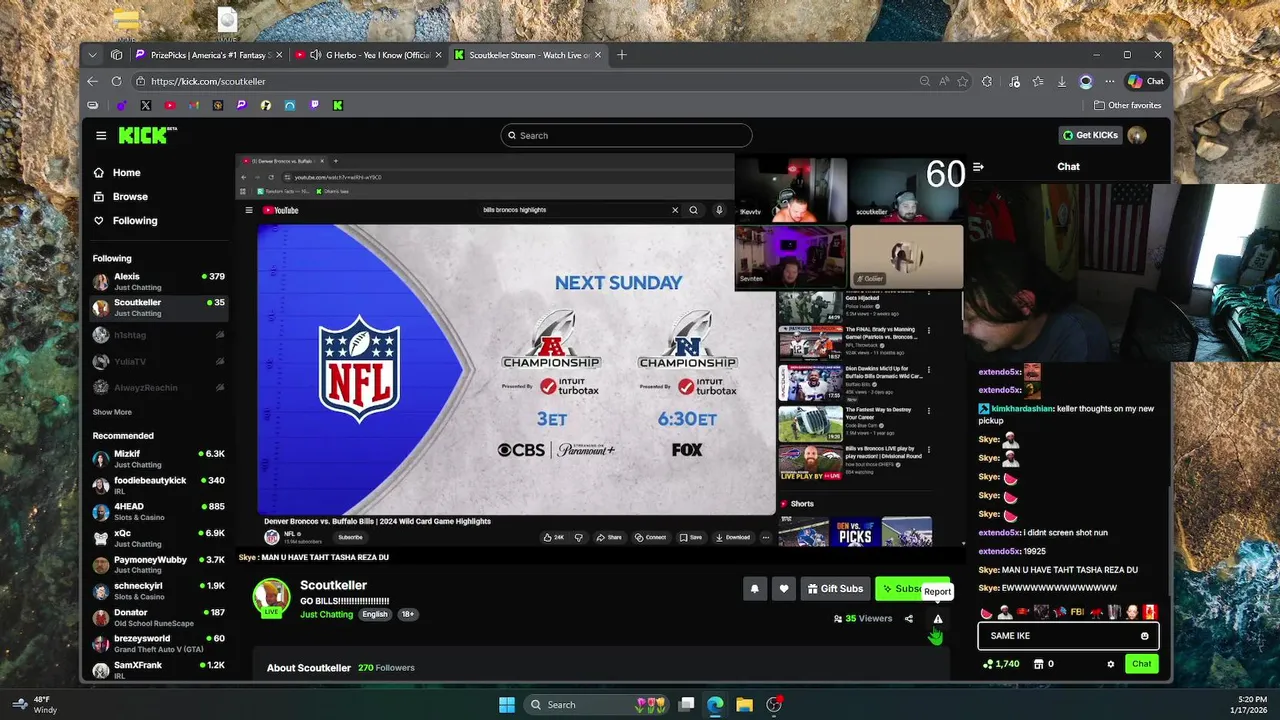1280x720 pixels.
Task: Click the taskbar Search box
Action: (597, 704)
